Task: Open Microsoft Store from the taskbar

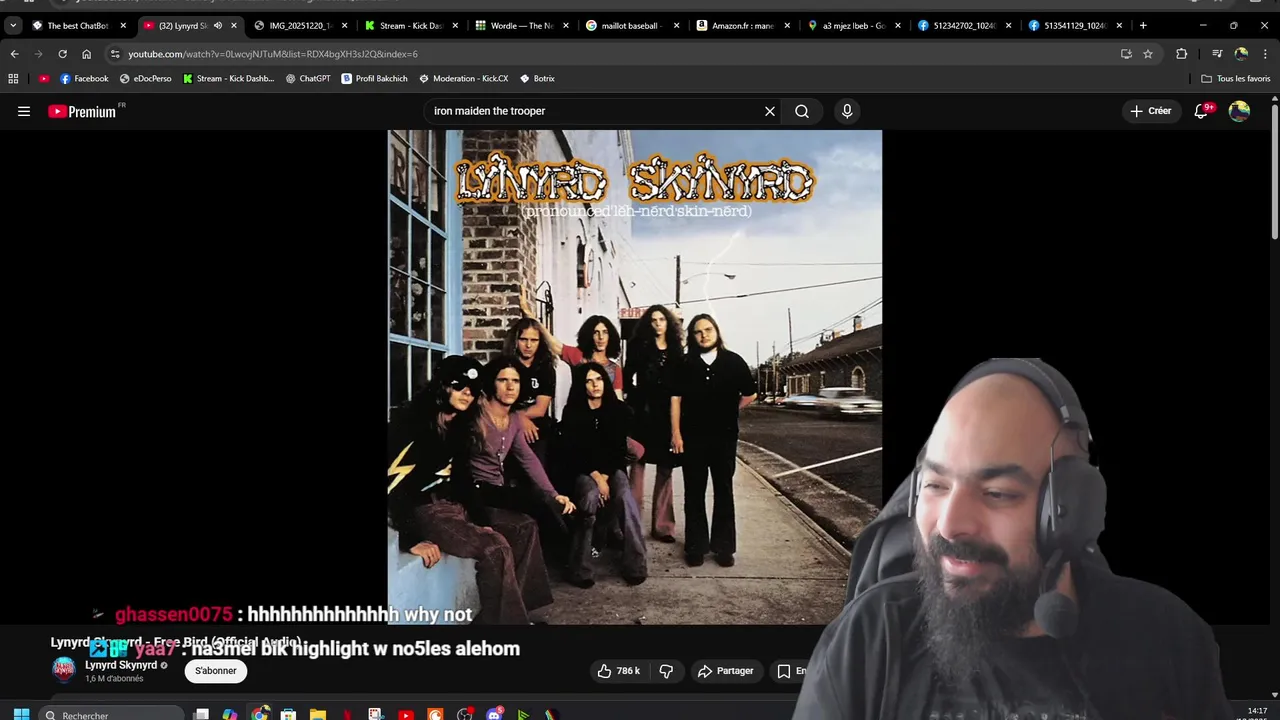Action: (x=288, y=715)
